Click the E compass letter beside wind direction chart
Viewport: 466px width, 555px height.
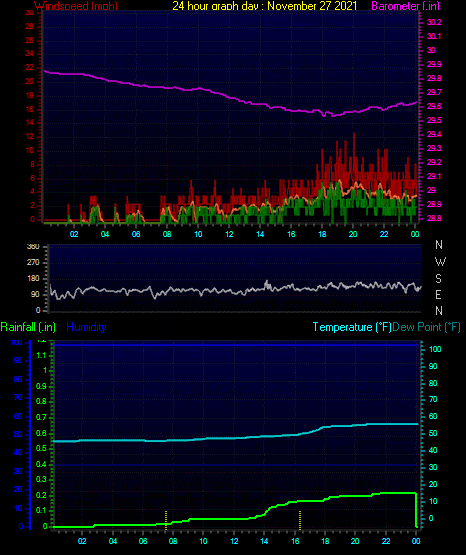(x=438, y=294)
